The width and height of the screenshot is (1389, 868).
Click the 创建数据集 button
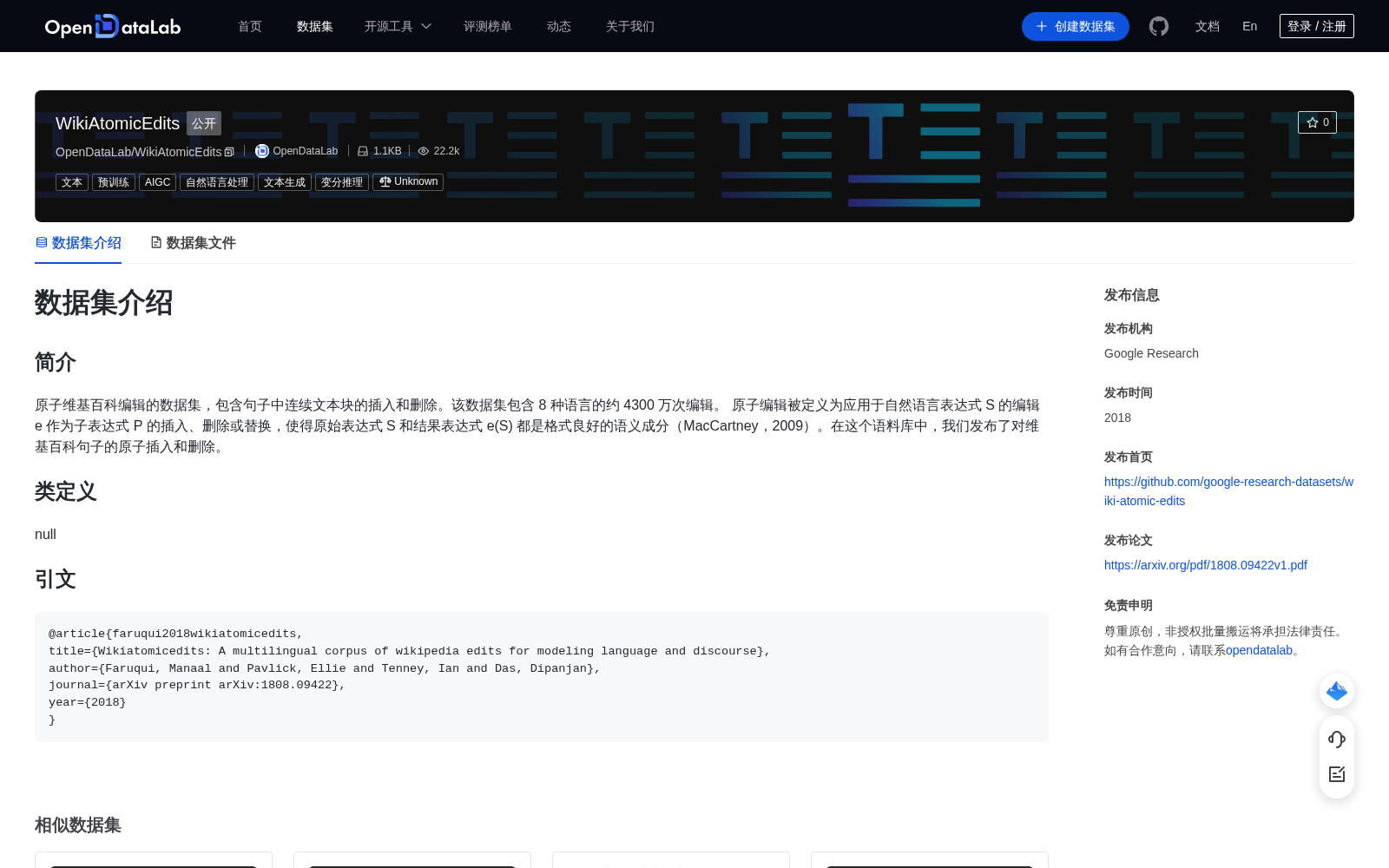coord(1076,26)
